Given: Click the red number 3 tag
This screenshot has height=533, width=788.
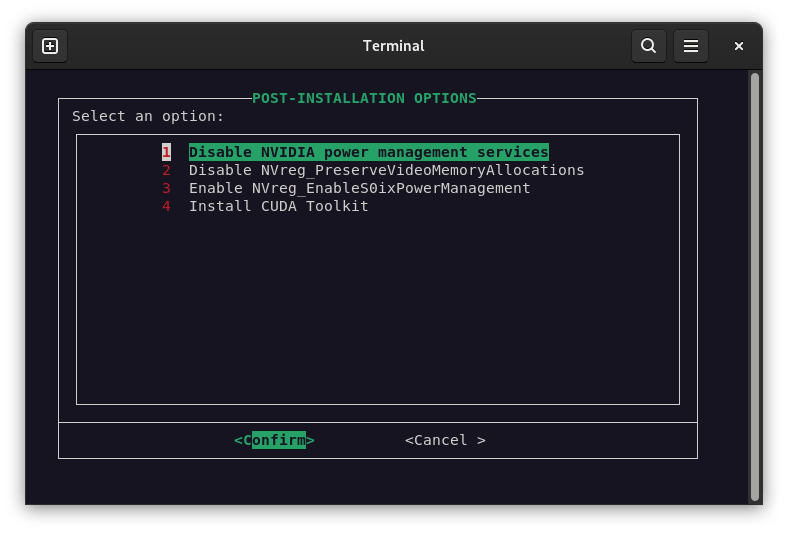Looking at the screenshot, I should coord(166,188).
